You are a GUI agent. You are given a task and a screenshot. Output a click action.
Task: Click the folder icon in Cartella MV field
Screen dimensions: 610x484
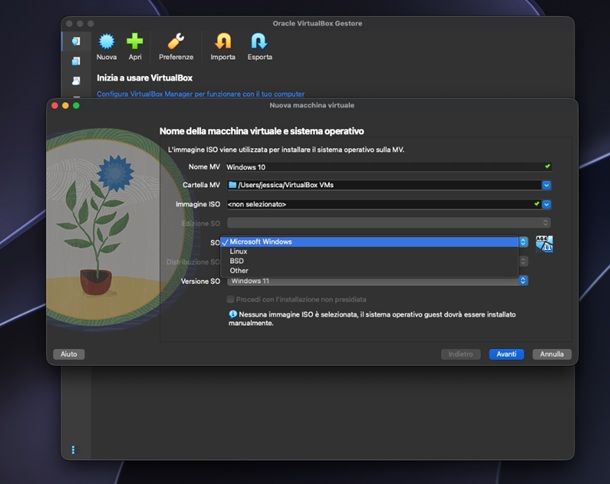pos(232,185)
